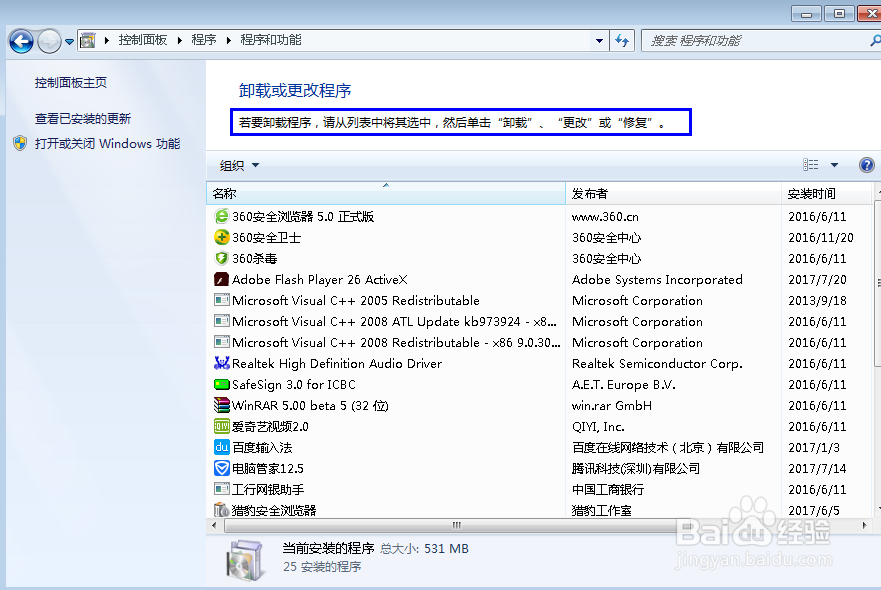Select 360安全浏览器 5.0 正式版 entry
The height and width of the screenshot is (590, 881).
[303, 216]
